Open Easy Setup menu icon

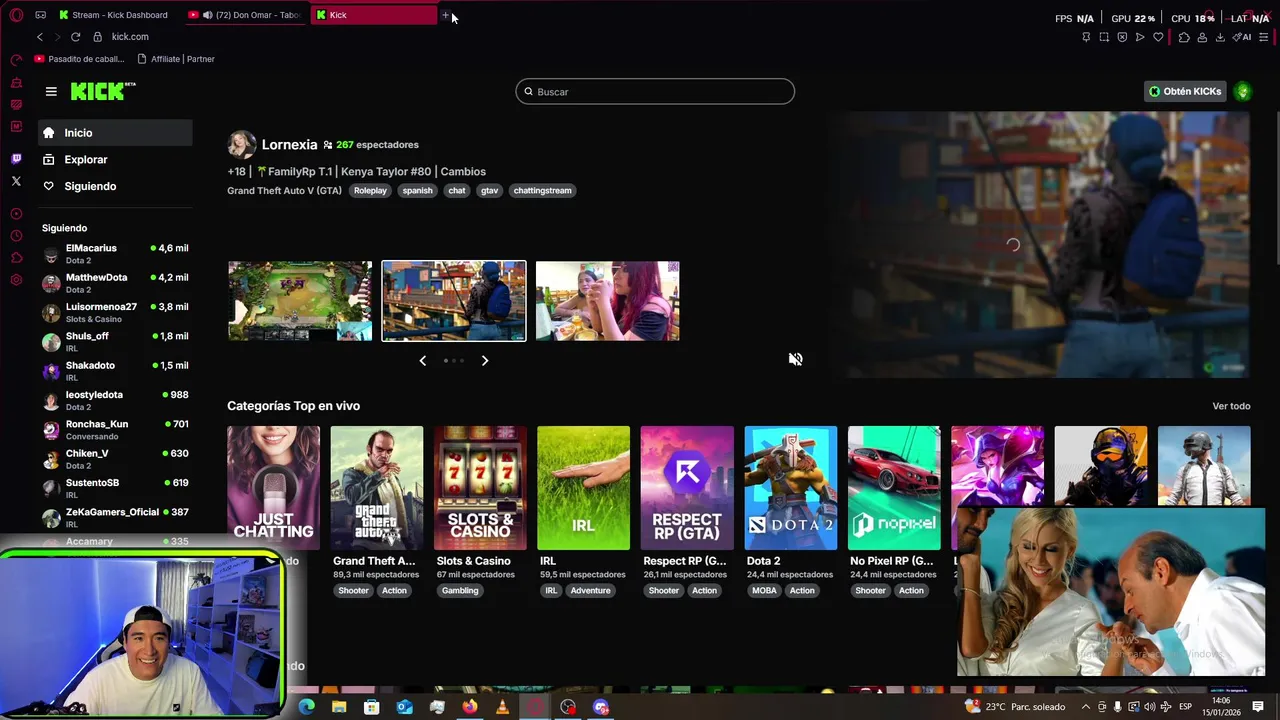pyautogui.click(x=1265, y=37)
